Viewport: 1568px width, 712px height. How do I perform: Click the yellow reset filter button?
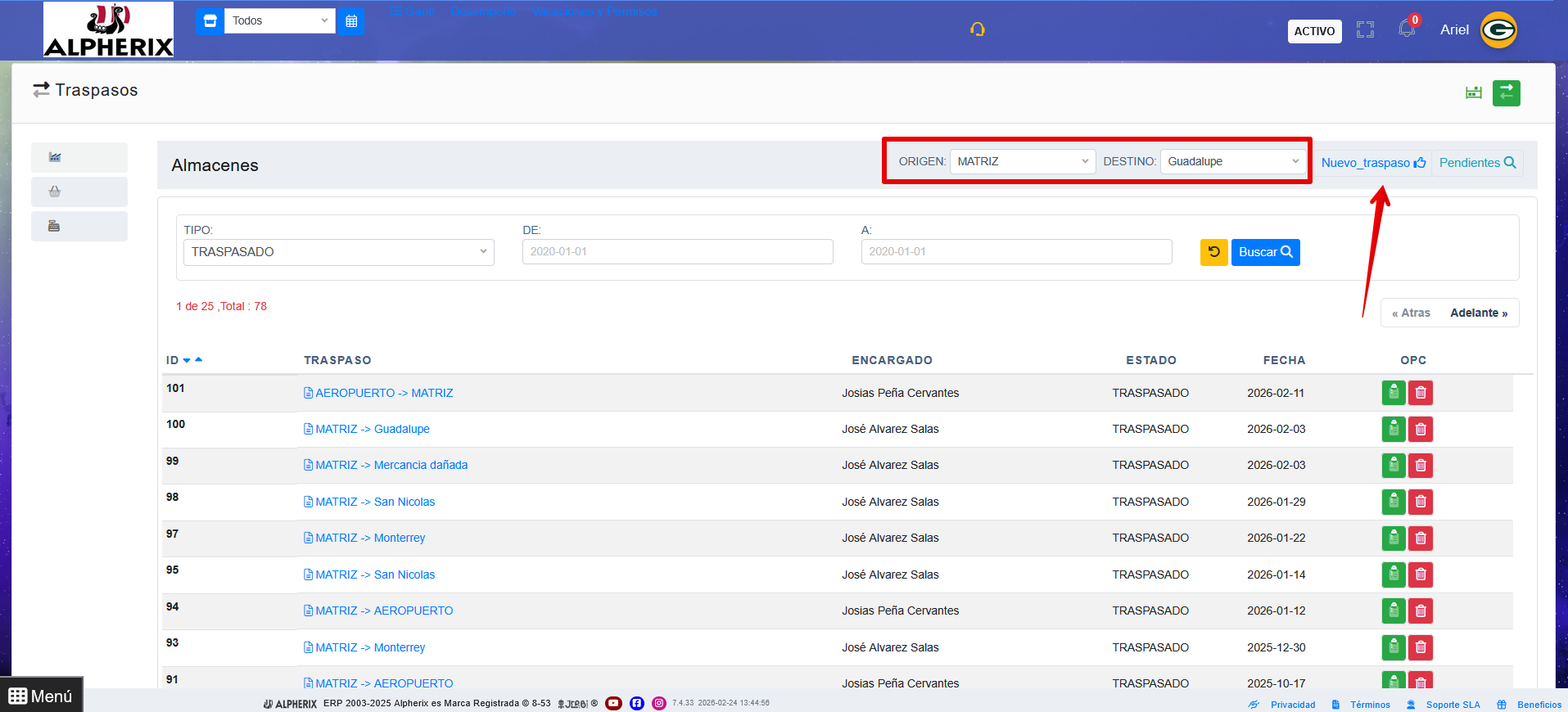(x=1213, y=252)
